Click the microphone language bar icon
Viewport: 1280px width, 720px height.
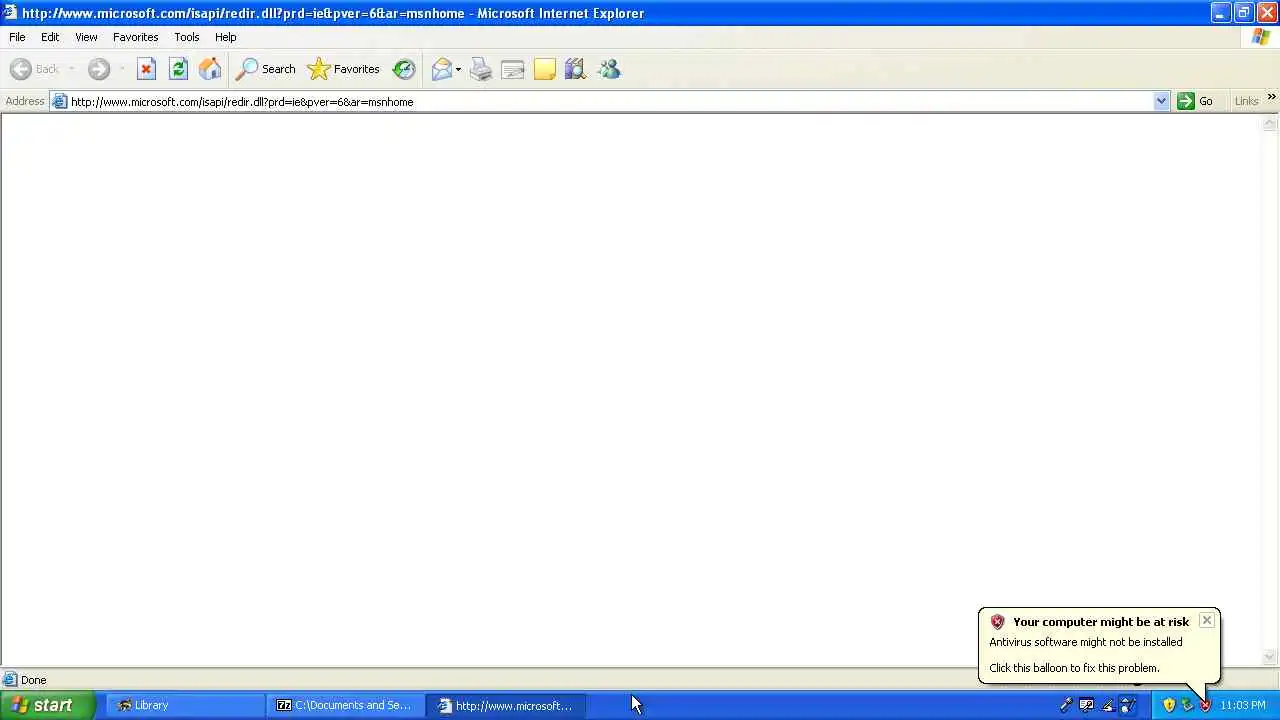click(x=1066, y=705)
